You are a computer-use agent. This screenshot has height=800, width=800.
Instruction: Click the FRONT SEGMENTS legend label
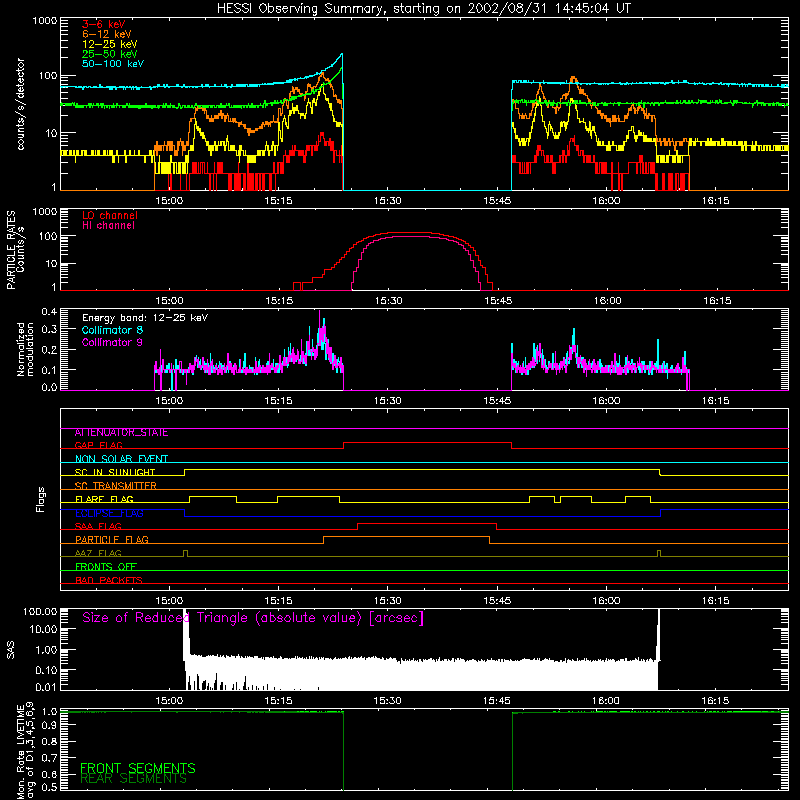(138, 768)
